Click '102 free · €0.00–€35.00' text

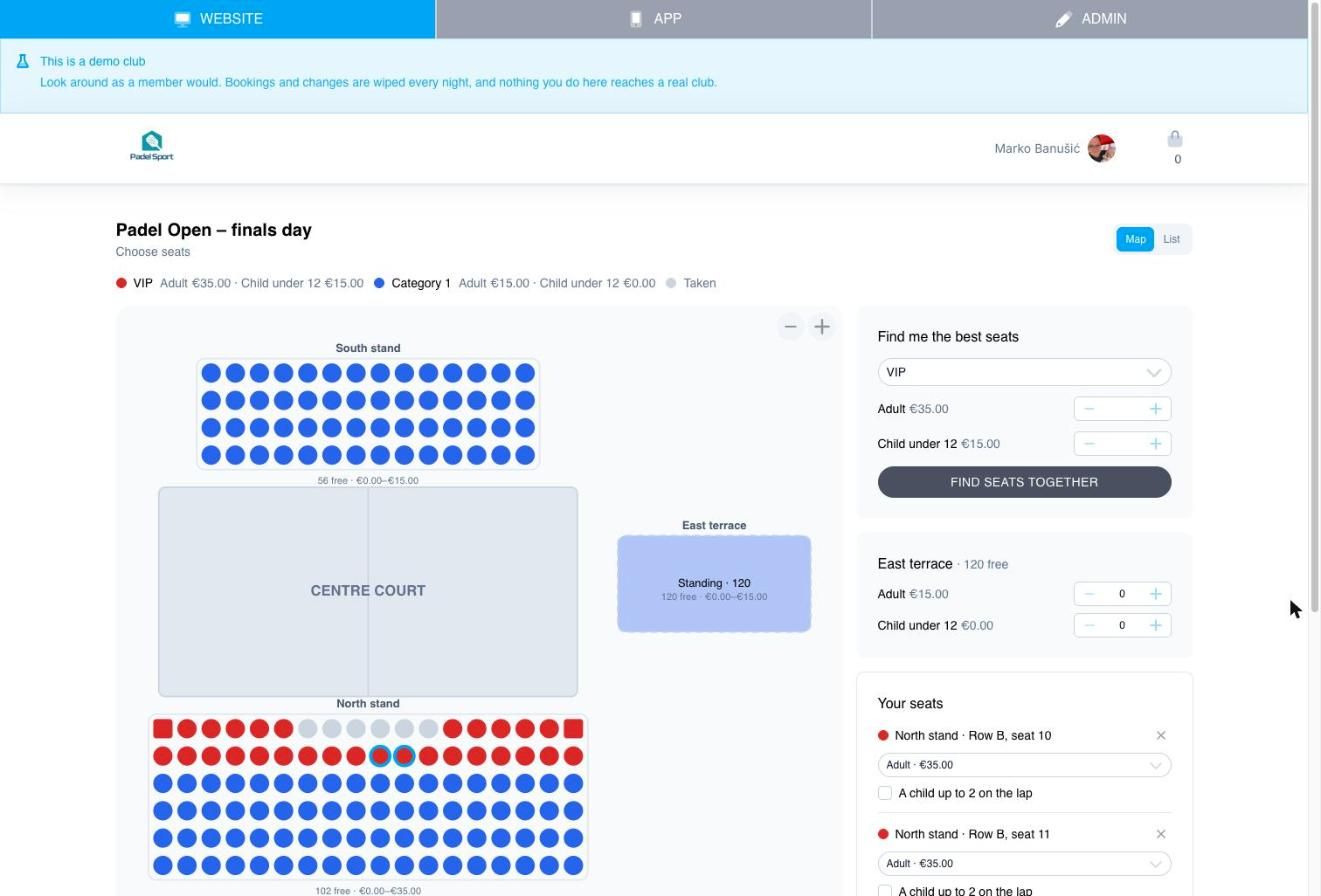coord(368,890)
